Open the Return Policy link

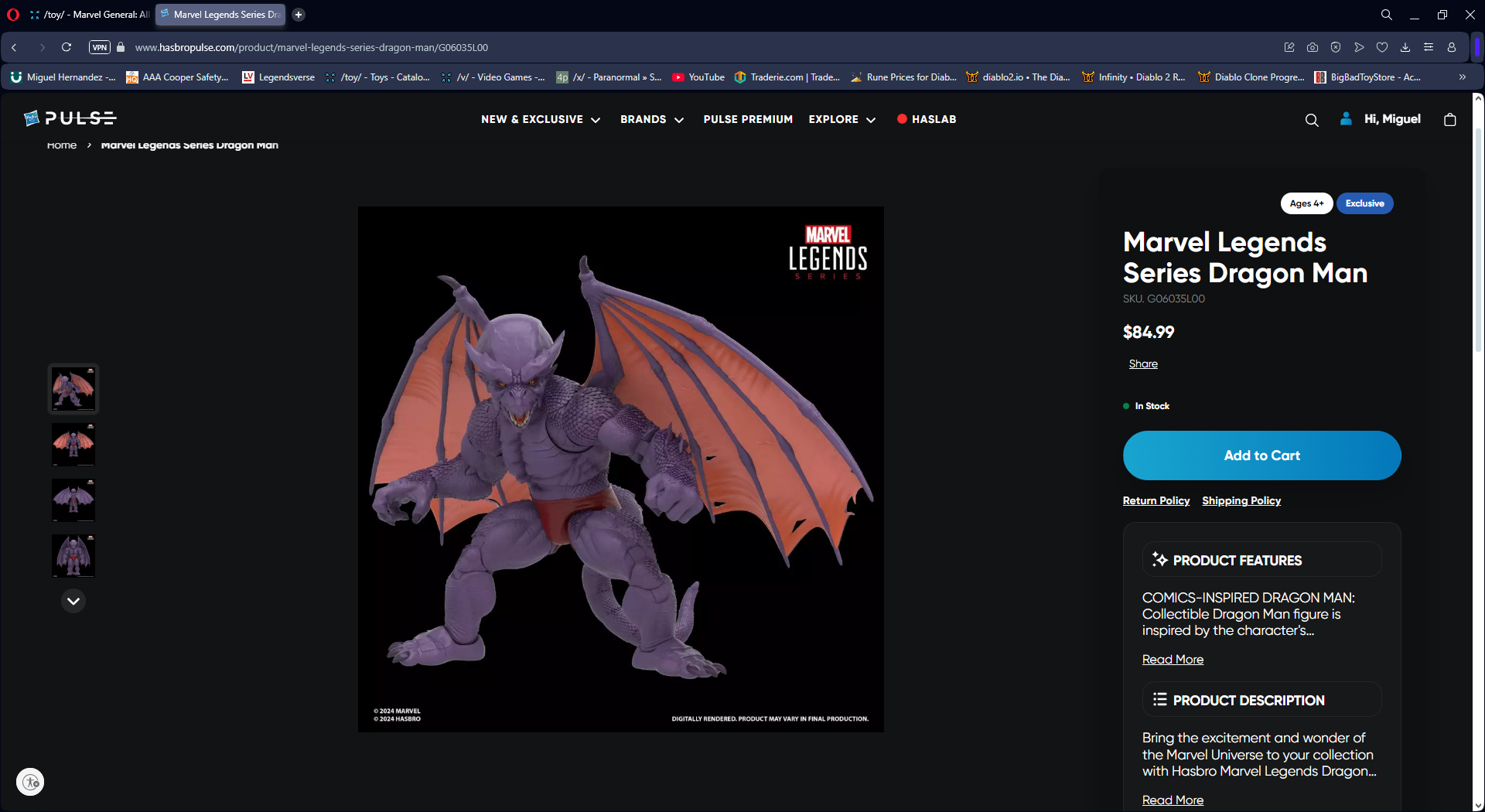tap(1156, 500)
